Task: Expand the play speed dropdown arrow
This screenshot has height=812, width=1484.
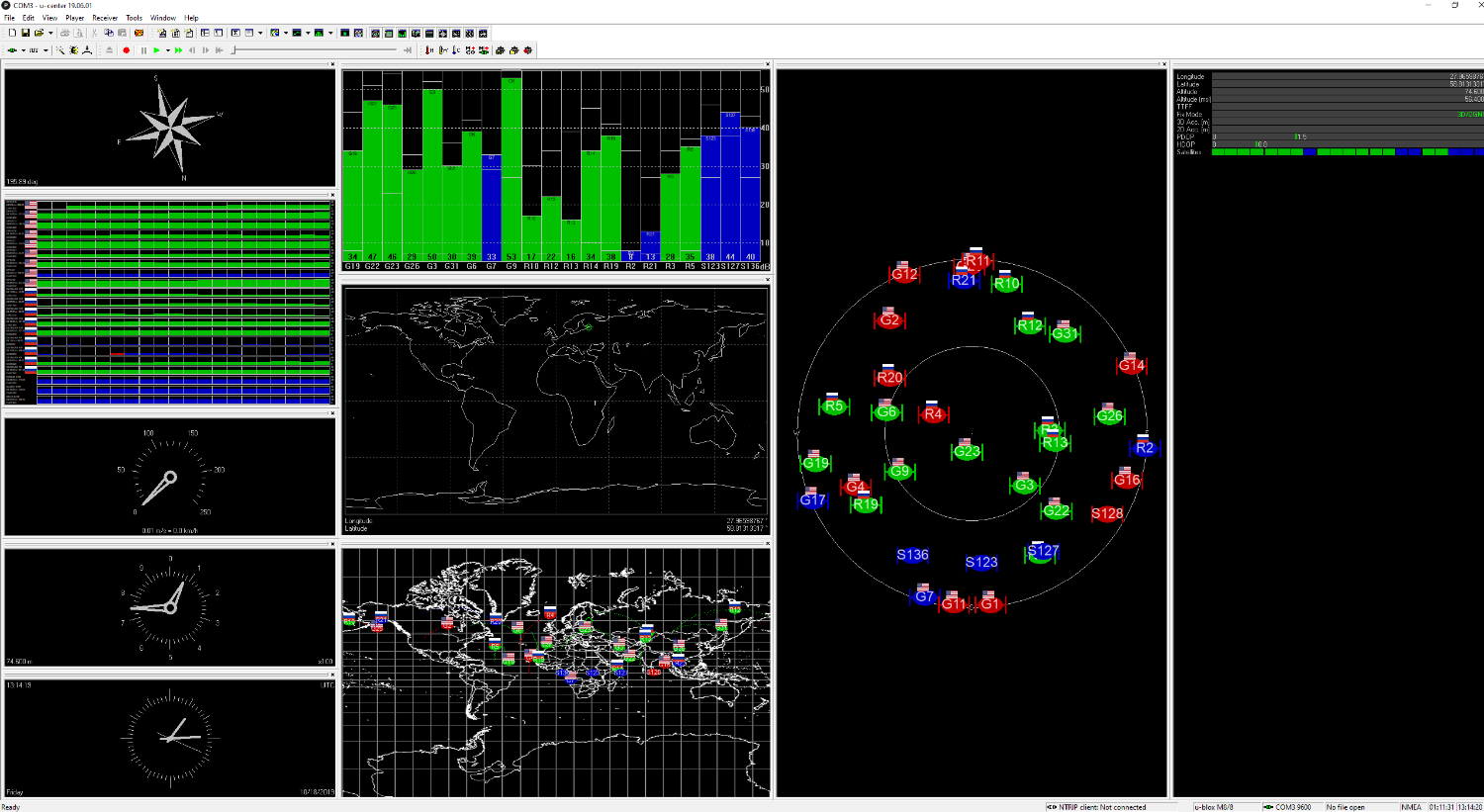Action: click(x=168, y=50)
